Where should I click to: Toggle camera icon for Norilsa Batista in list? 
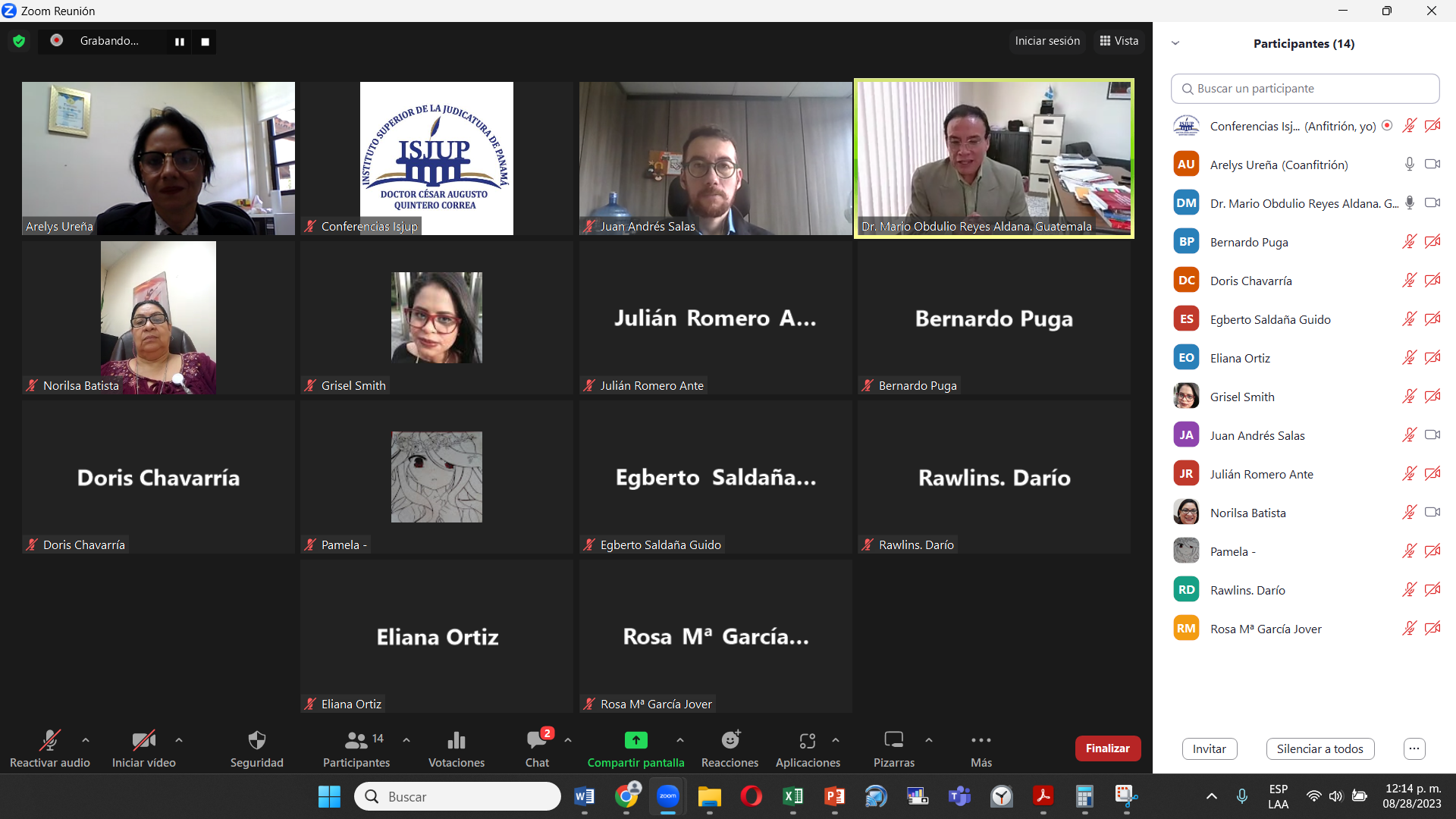pyautogui.click(x=1432, y=513)
